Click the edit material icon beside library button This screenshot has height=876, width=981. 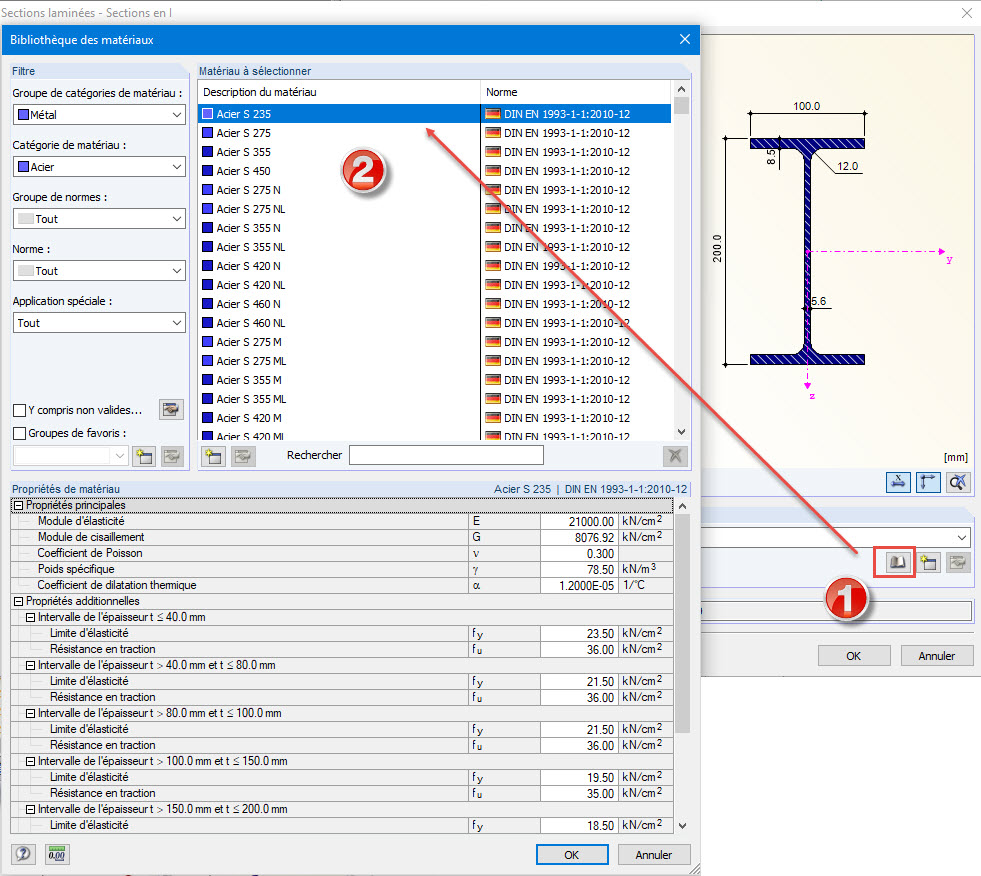coord(958,562)
